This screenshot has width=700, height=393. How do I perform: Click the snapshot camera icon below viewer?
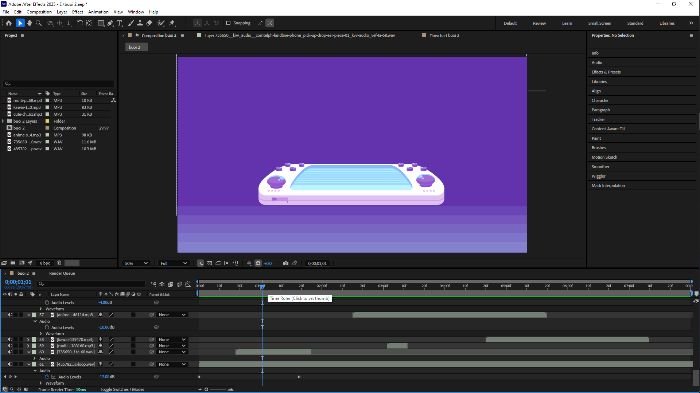click(x=285, y=263)
